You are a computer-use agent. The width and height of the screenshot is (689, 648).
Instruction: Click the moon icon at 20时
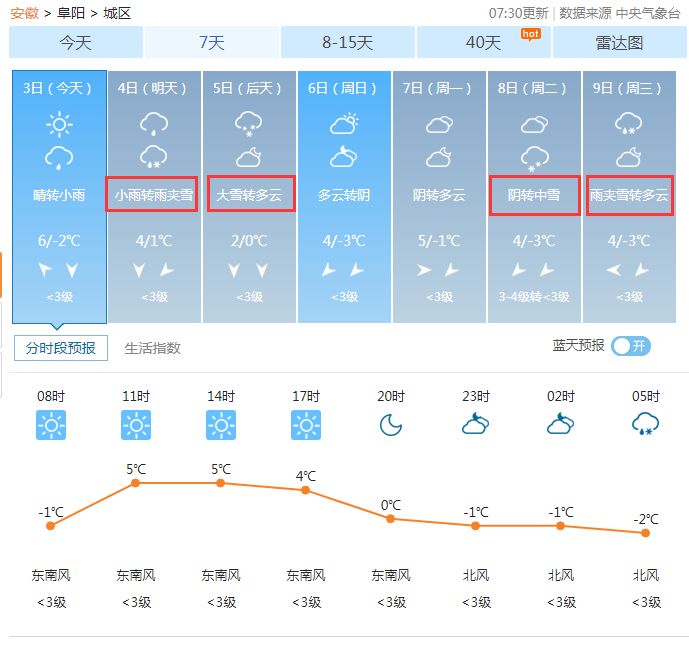[x=391, y=425]
